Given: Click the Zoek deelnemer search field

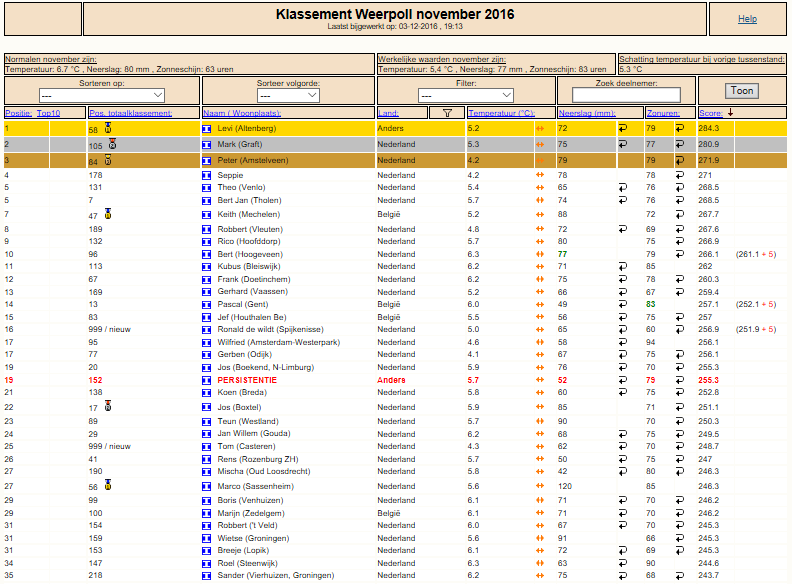Looking at the screenshot, I should pyautogui.click(x=626, y=95).
